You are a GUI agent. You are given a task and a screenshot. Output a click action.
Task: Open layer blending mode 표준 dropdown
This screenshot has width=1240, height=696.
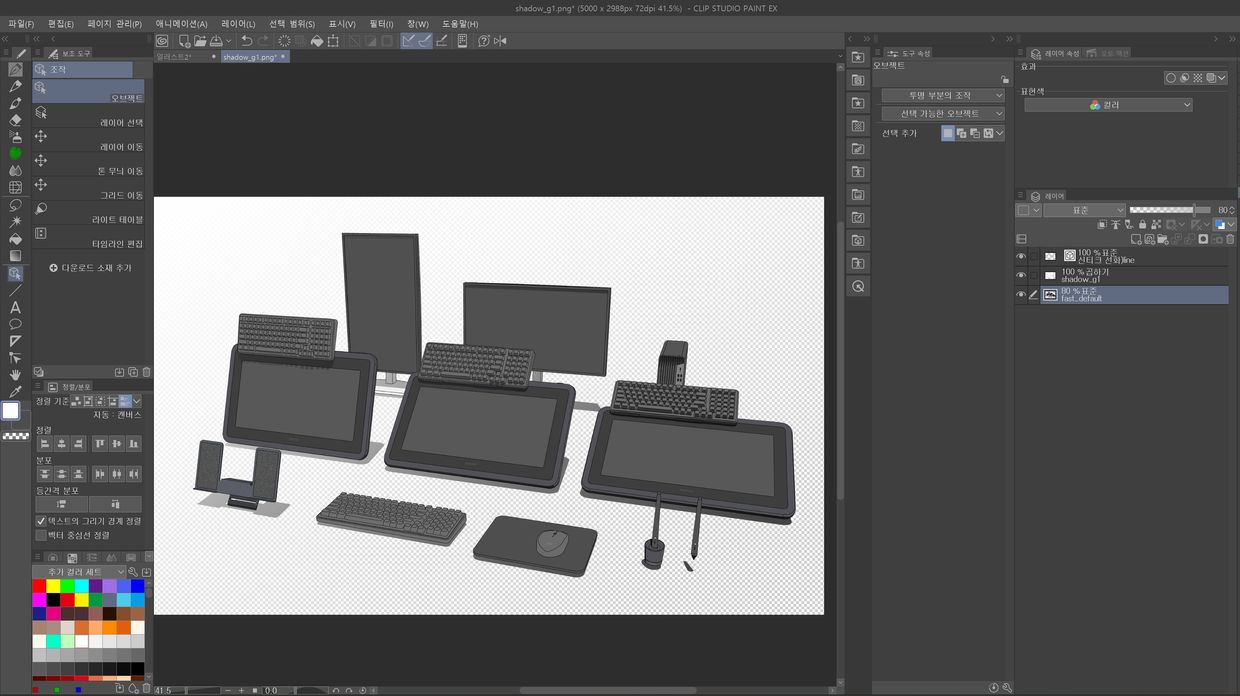pos(1085,210)
